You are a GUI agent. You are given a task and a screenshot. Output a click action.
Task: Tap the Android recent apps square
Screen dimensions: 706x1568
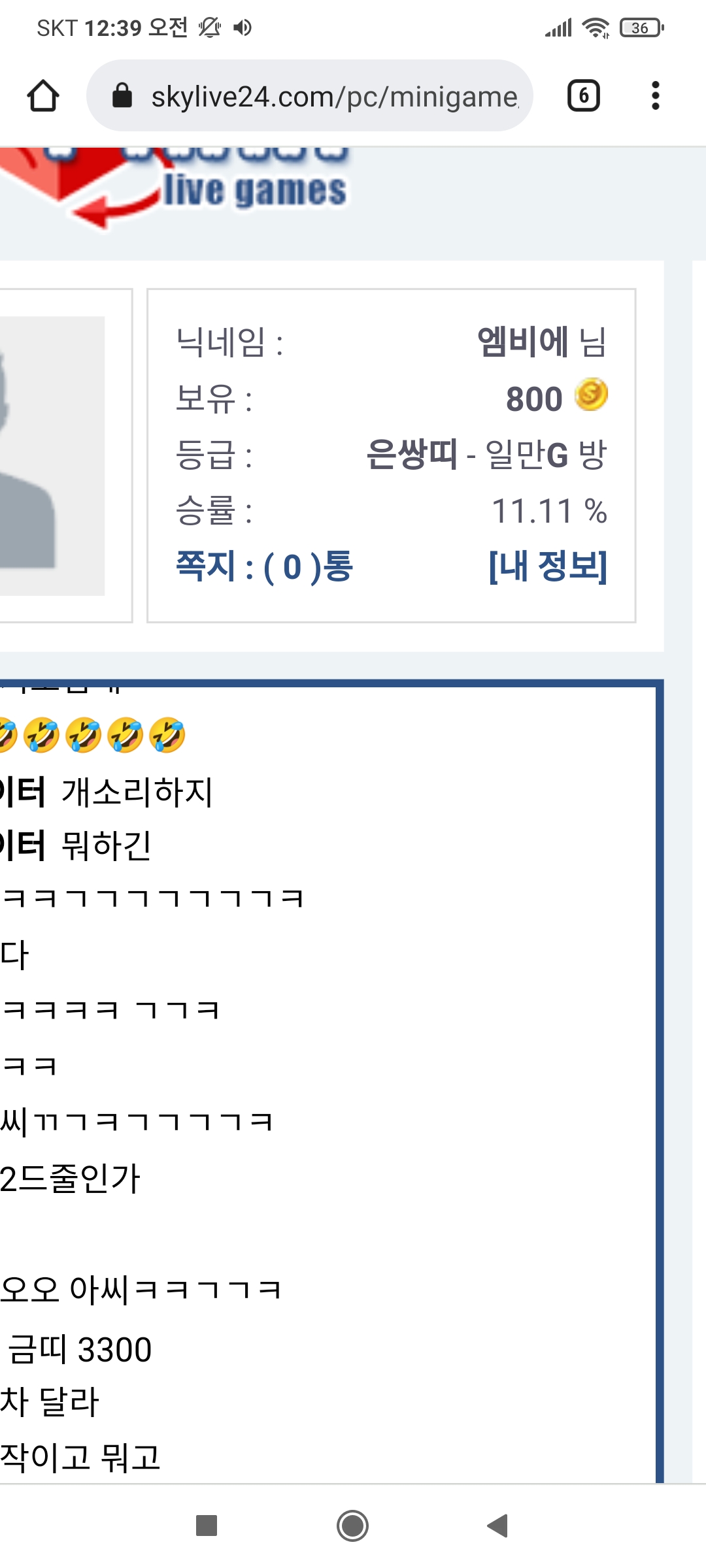(207, 1526)
